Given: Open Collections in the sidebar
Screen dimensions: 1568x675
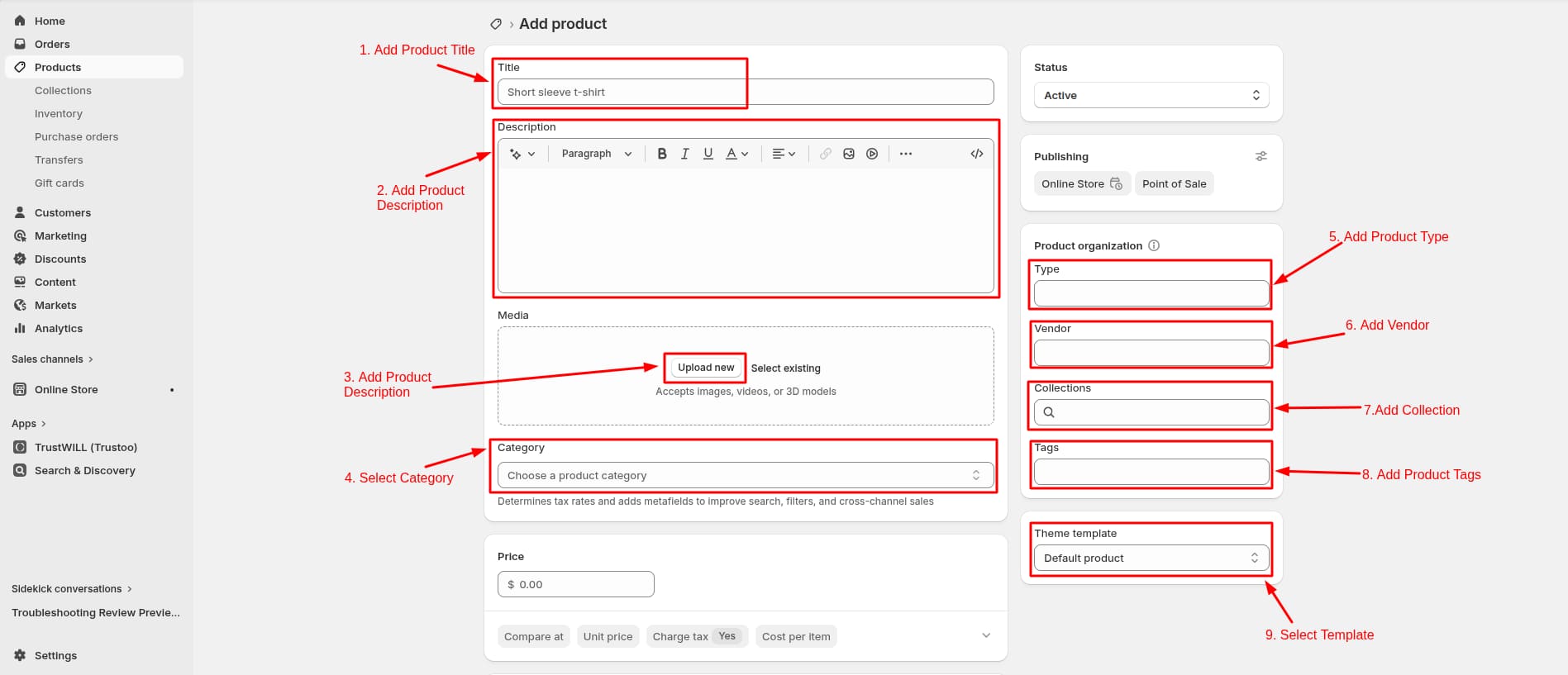Looking at the screenshot, I should coord(63,90).
